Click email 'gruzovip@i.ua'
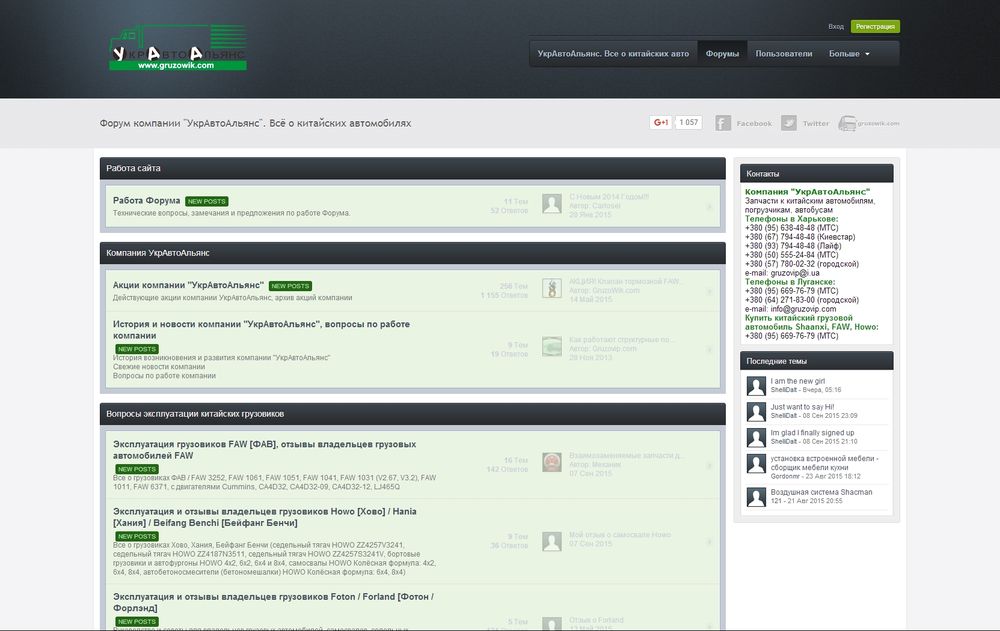Viewport: 1000px width, 631px height. pos(795,273)
